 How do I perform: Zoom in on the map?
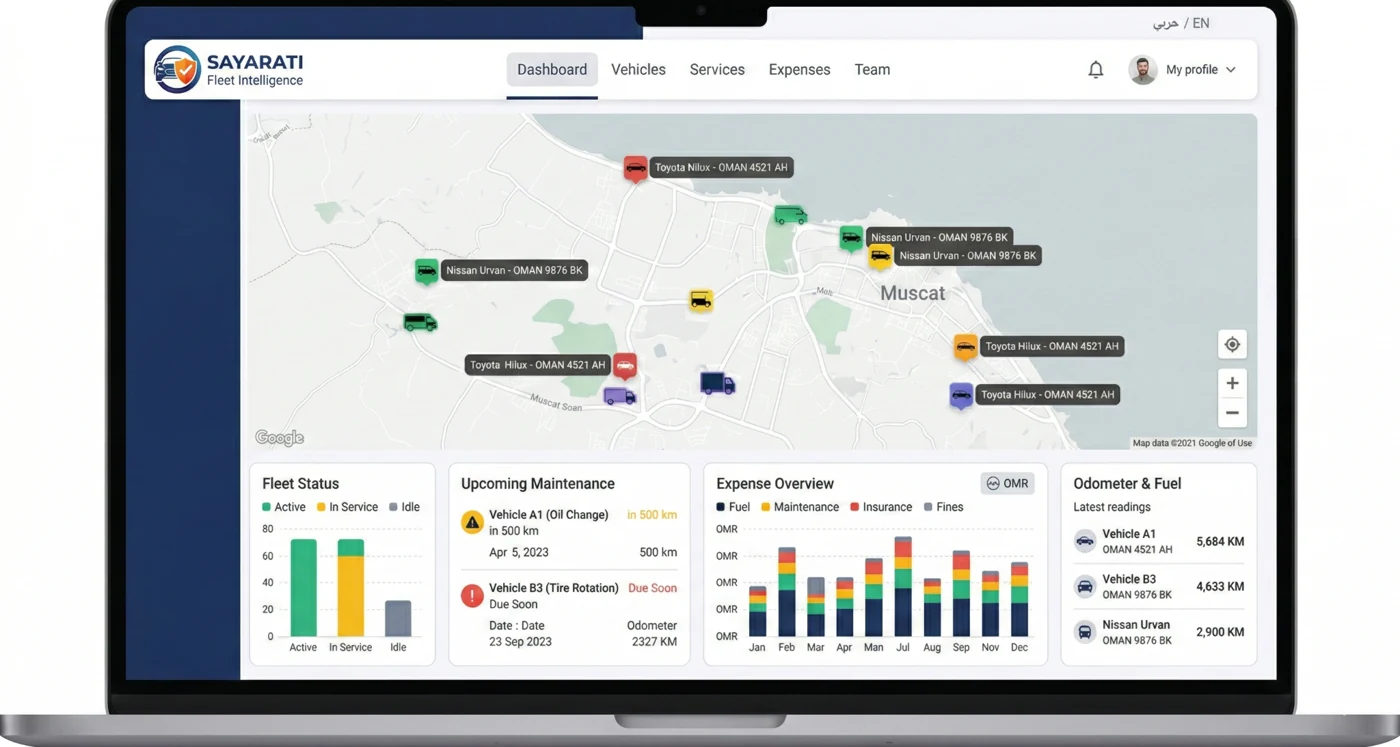[x=1232, y=383]
